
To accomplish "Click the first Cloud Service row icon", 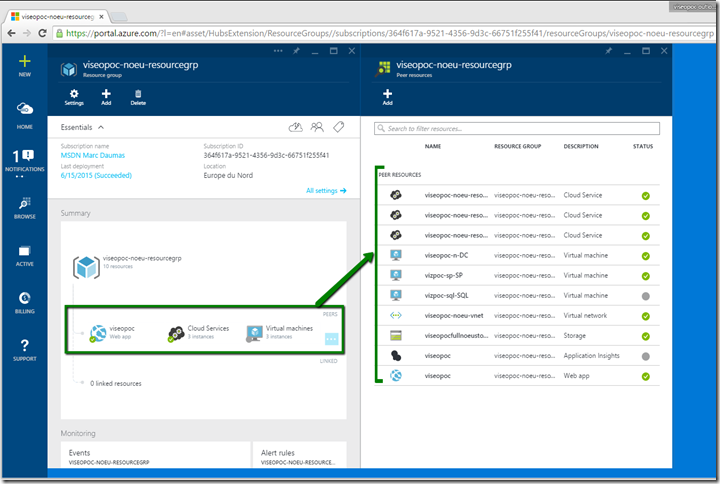I will tap(396, 195).
